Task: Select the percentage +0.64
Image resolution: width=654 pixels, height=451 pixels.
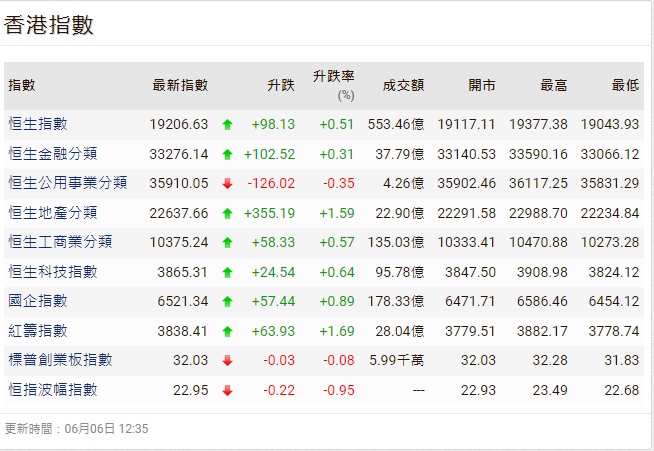Action: tap(337, 272)
